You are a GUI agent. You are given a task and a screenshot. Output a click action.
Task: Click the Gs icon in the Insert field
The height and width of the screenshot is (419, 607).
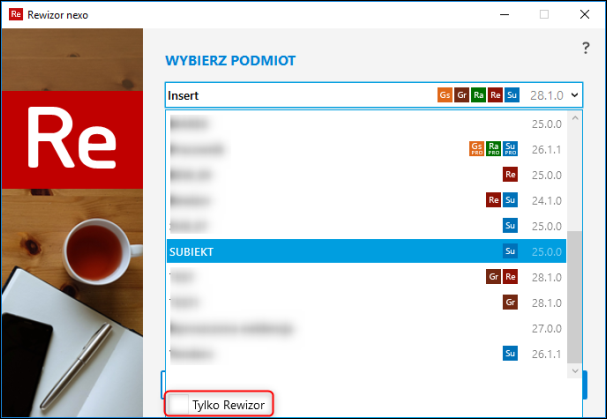click(x=445, y=95)
